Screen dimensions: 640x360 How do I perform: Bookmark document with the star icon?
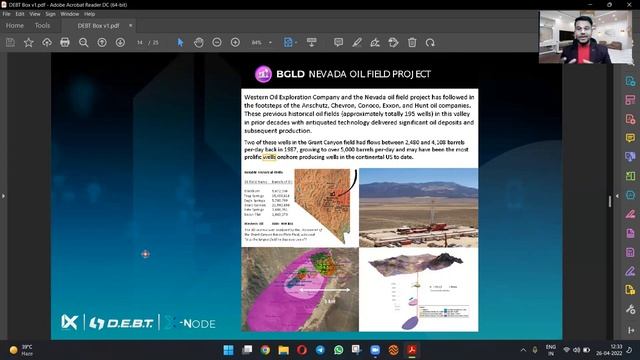(29, 42)
